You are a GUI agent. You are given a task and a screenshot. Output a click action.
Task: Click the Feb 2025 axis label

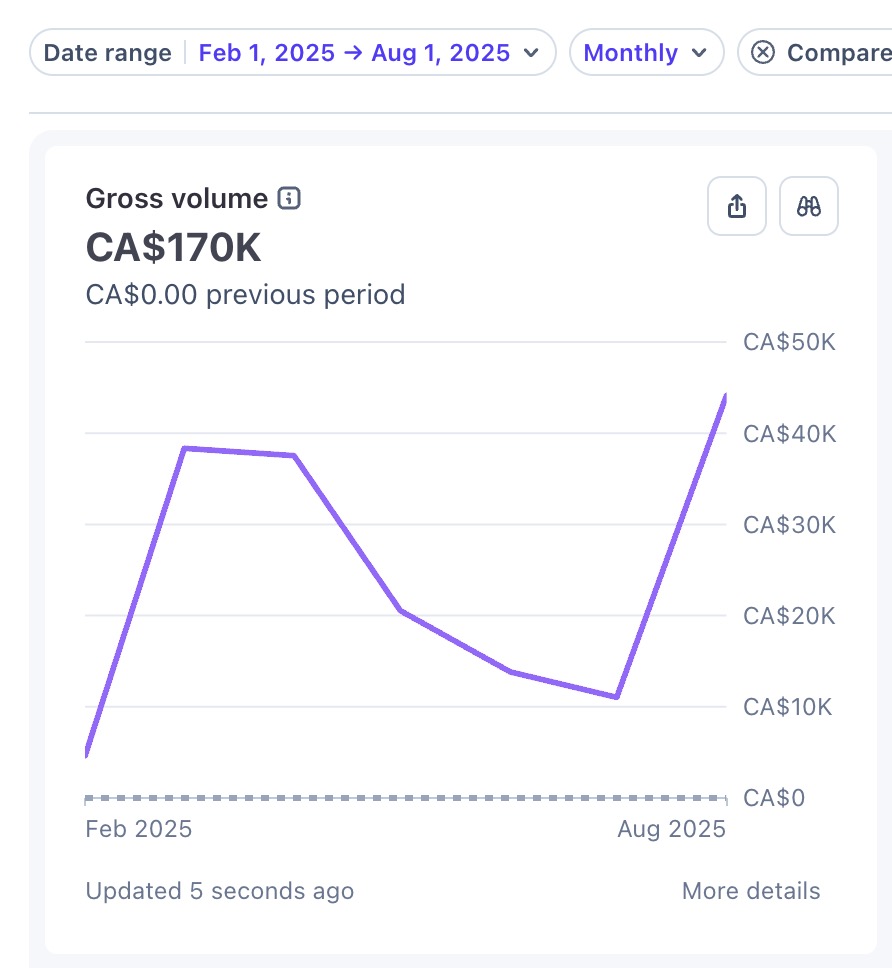[x=139, y=828]
